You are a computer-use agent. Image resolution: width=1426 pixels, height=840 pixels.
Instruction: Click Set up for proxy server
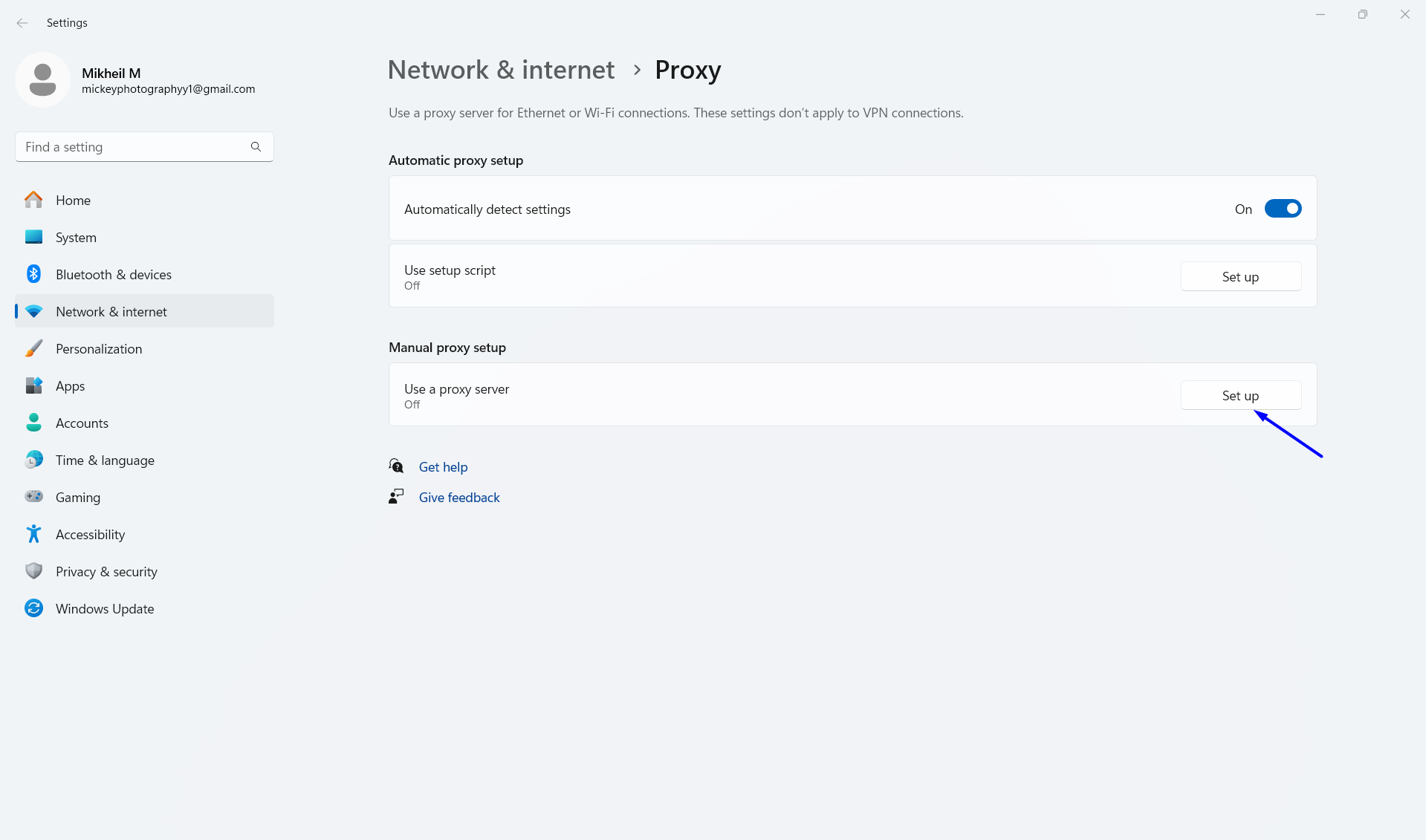[1240, 395]
